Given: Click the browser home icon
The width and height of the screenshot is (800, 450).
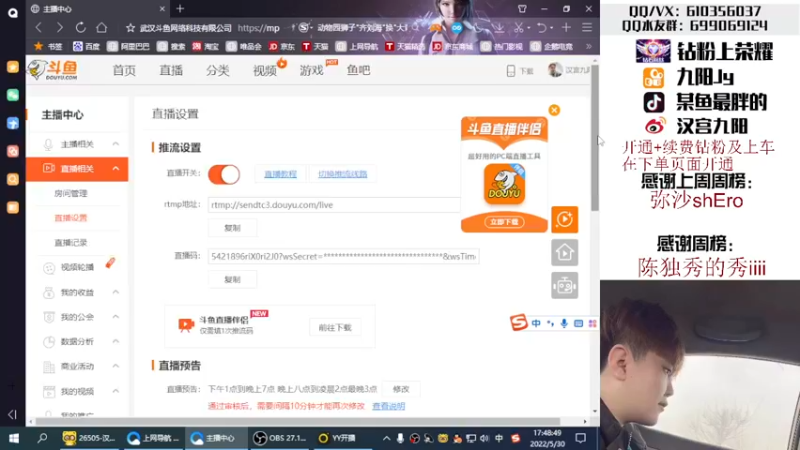Looking at the screenshot, I should click(x=102, y=28).
